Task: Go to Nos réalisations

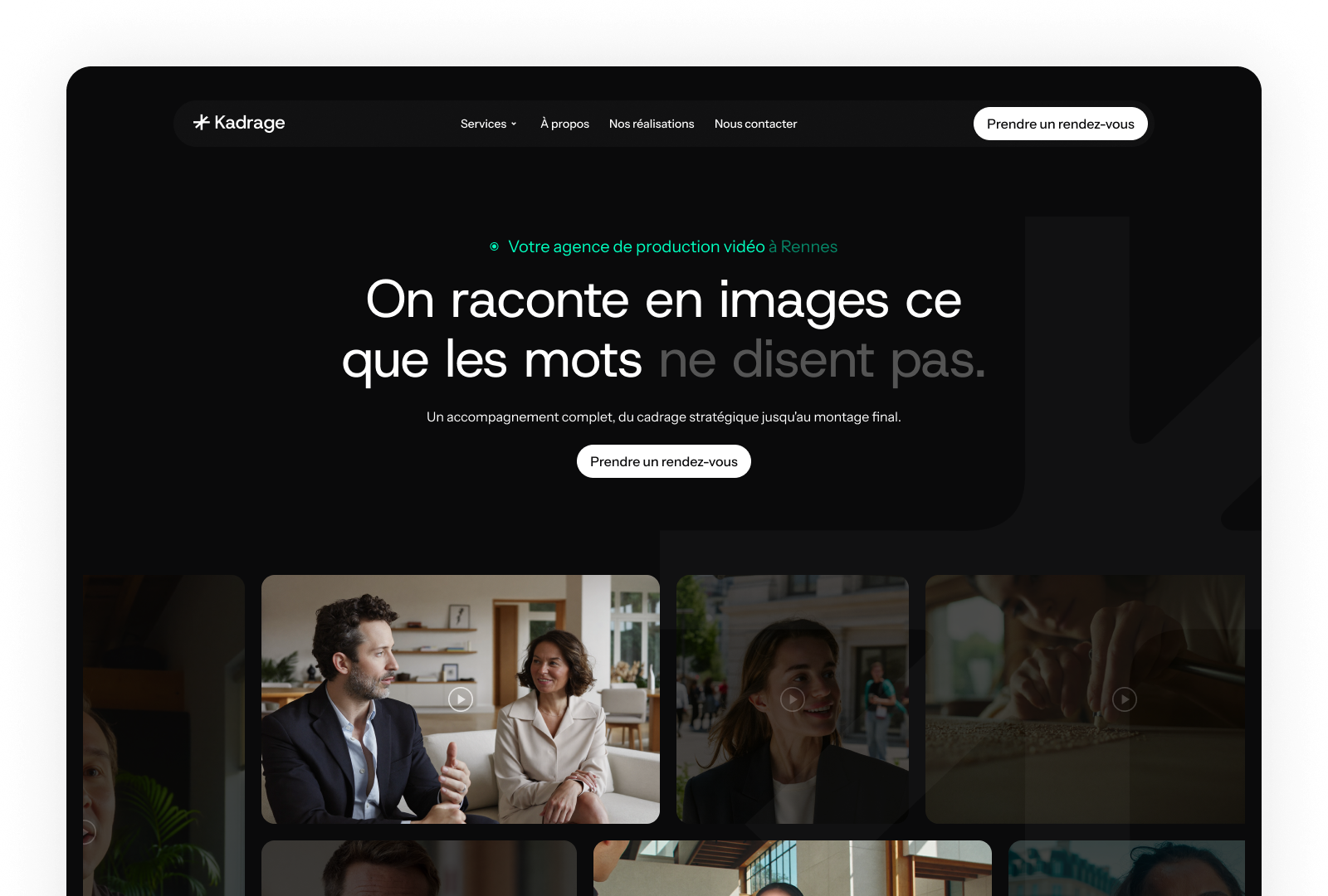Action: coord(652,124)
